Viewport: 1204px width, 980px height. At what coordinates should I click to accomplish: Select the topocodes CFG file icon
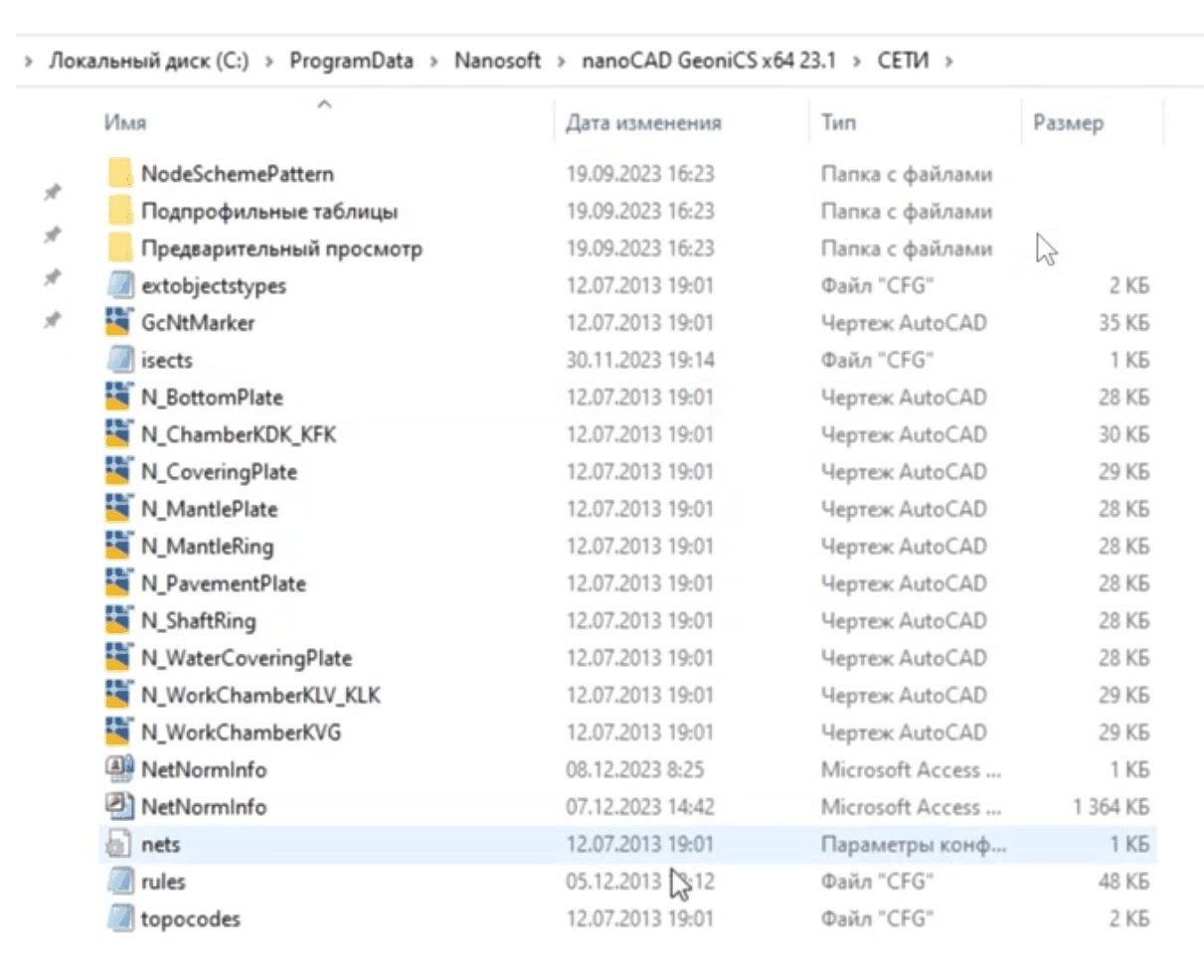[120, 919]
